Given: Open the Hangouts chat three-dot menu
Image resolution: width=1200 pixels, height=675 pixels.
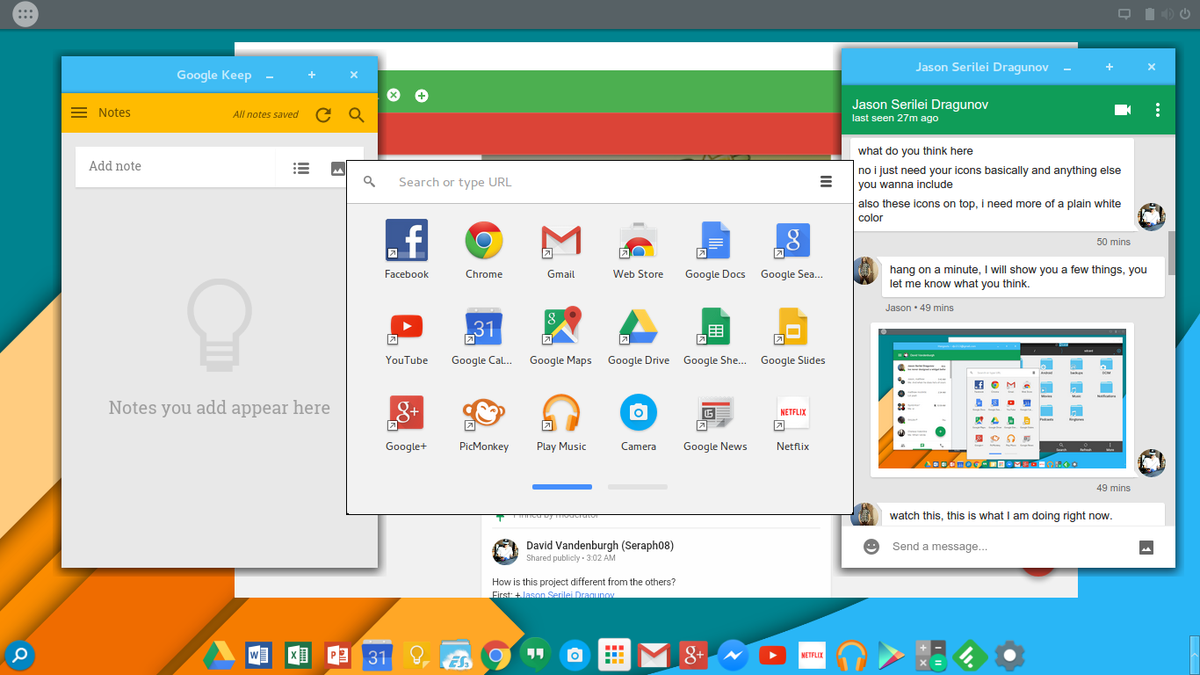Looking at the screenshot, I should [x=1157, y=110].
